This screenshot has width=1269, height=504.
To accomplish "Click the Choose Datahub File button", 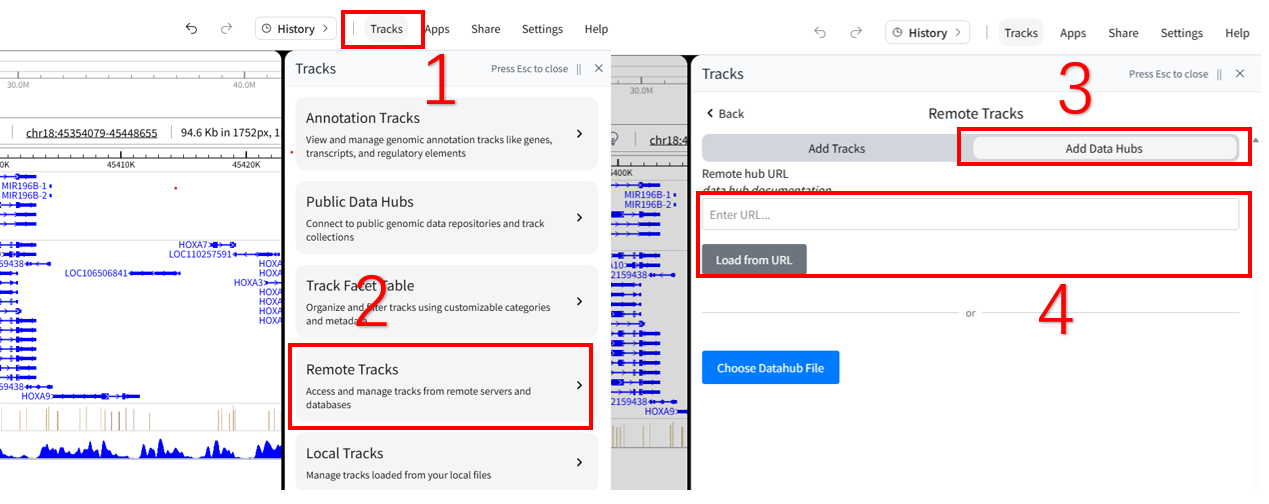I will coord(770,368).
